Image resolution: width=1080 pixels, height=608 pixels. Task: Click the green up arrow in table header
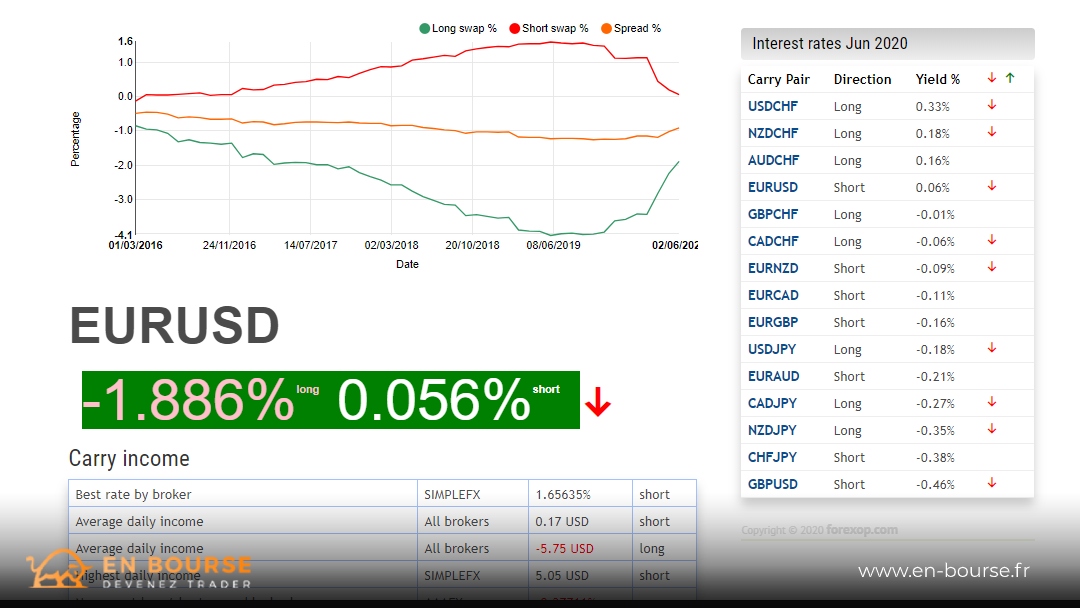click(x=1009, y=78)
